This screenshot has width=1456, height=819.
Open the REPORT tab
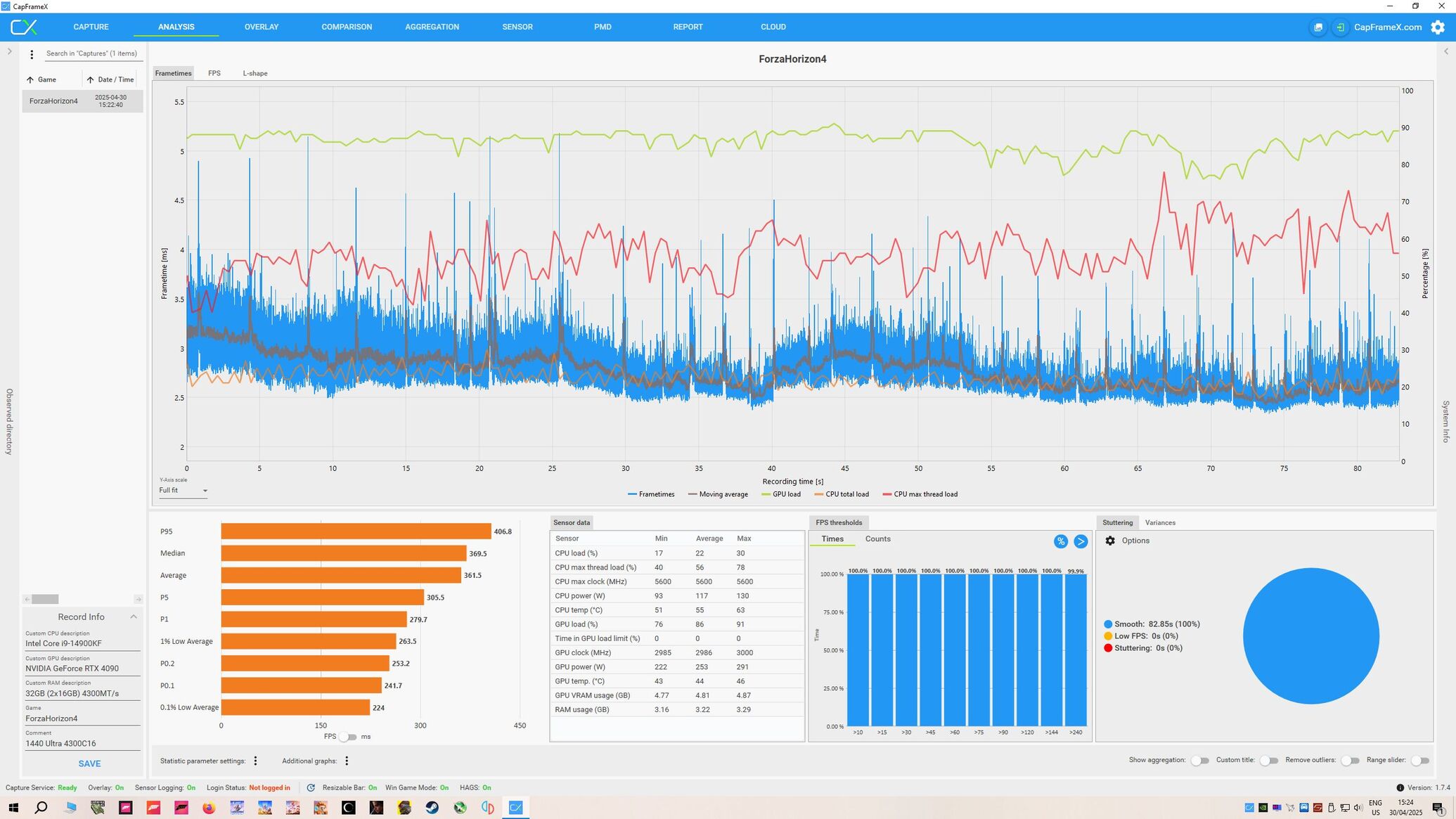pyautogui.click(x=688, y=27)
